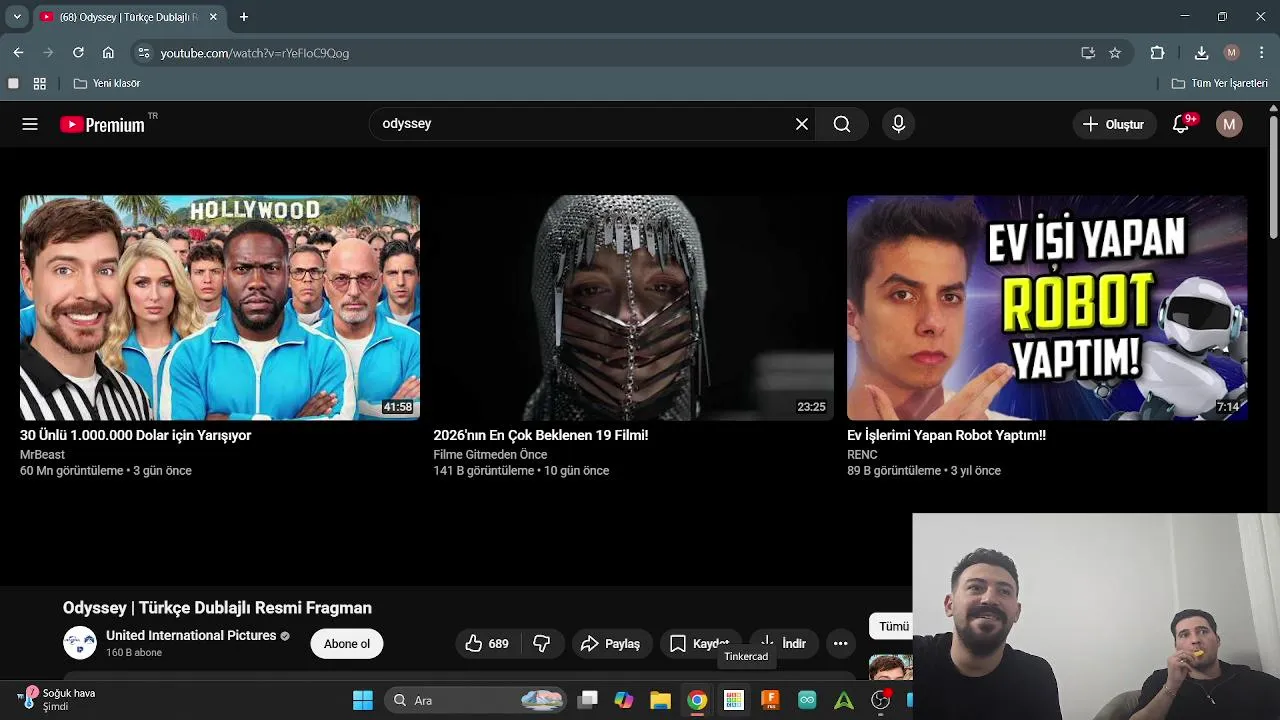Reload the page with the refresh icon
Viewport: 1280px width, 720px height.
coord(78,53)
